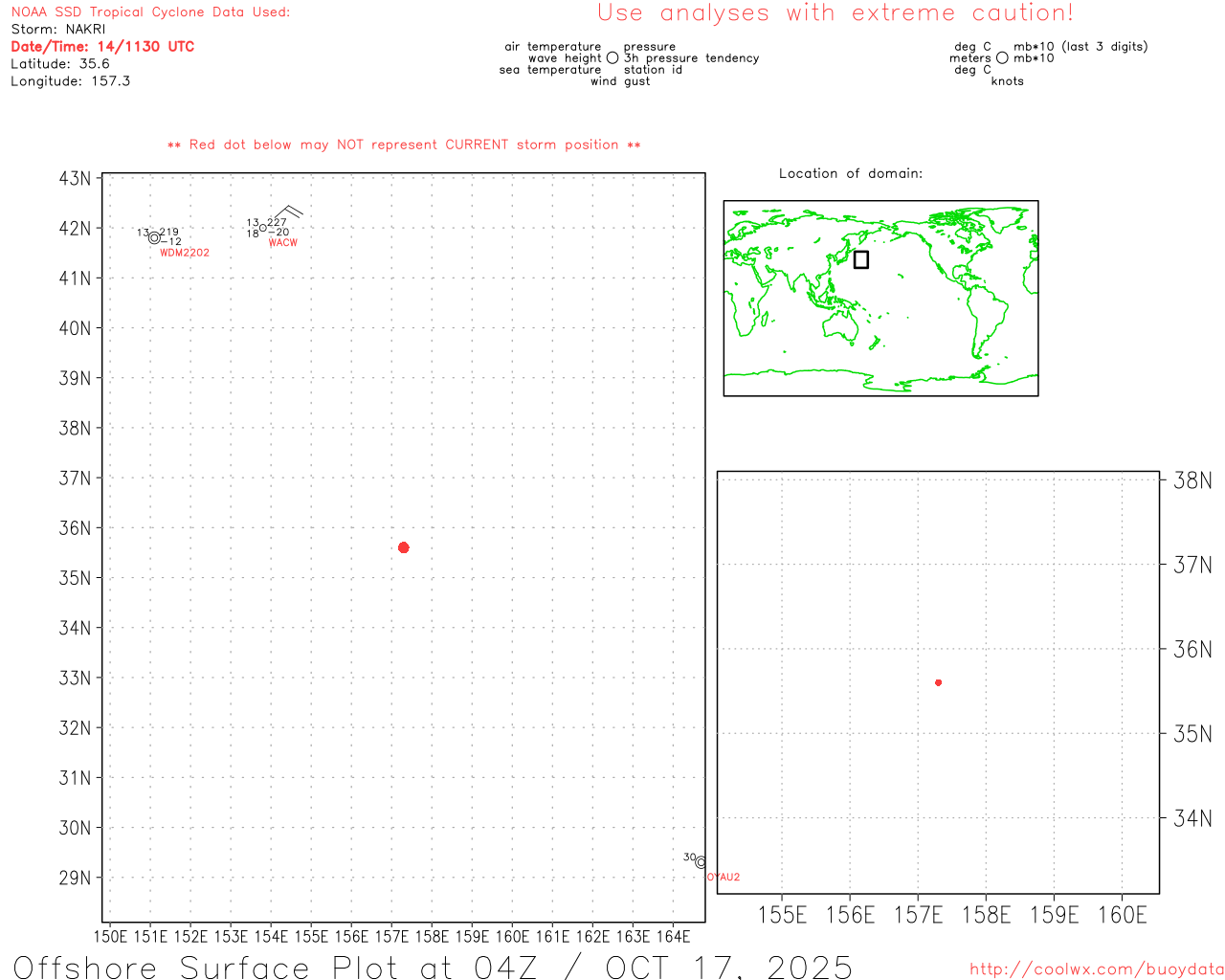Open the coolwx.com/buoydata link
The height and width of the screenshot is (980, 1225).
click(x=1096, y=969)
